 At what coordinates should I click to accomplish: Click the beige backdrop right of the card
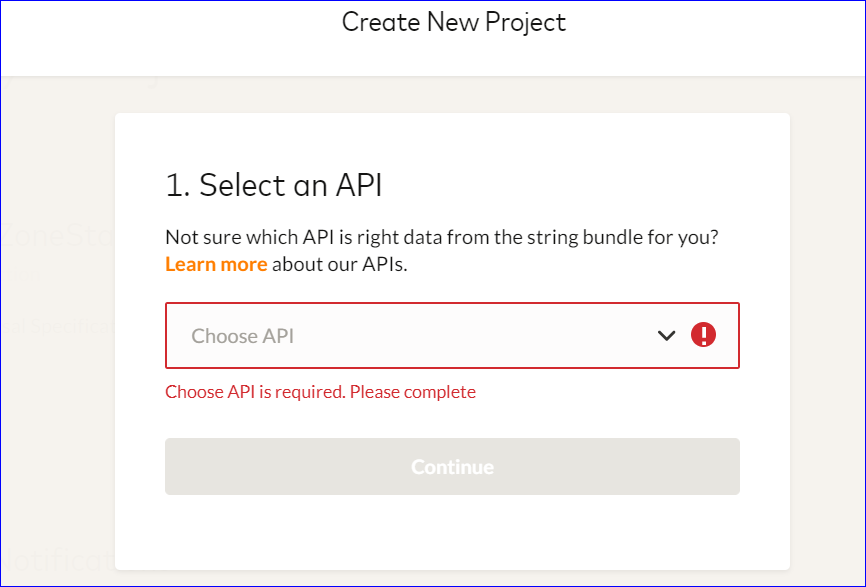point(827,331)
